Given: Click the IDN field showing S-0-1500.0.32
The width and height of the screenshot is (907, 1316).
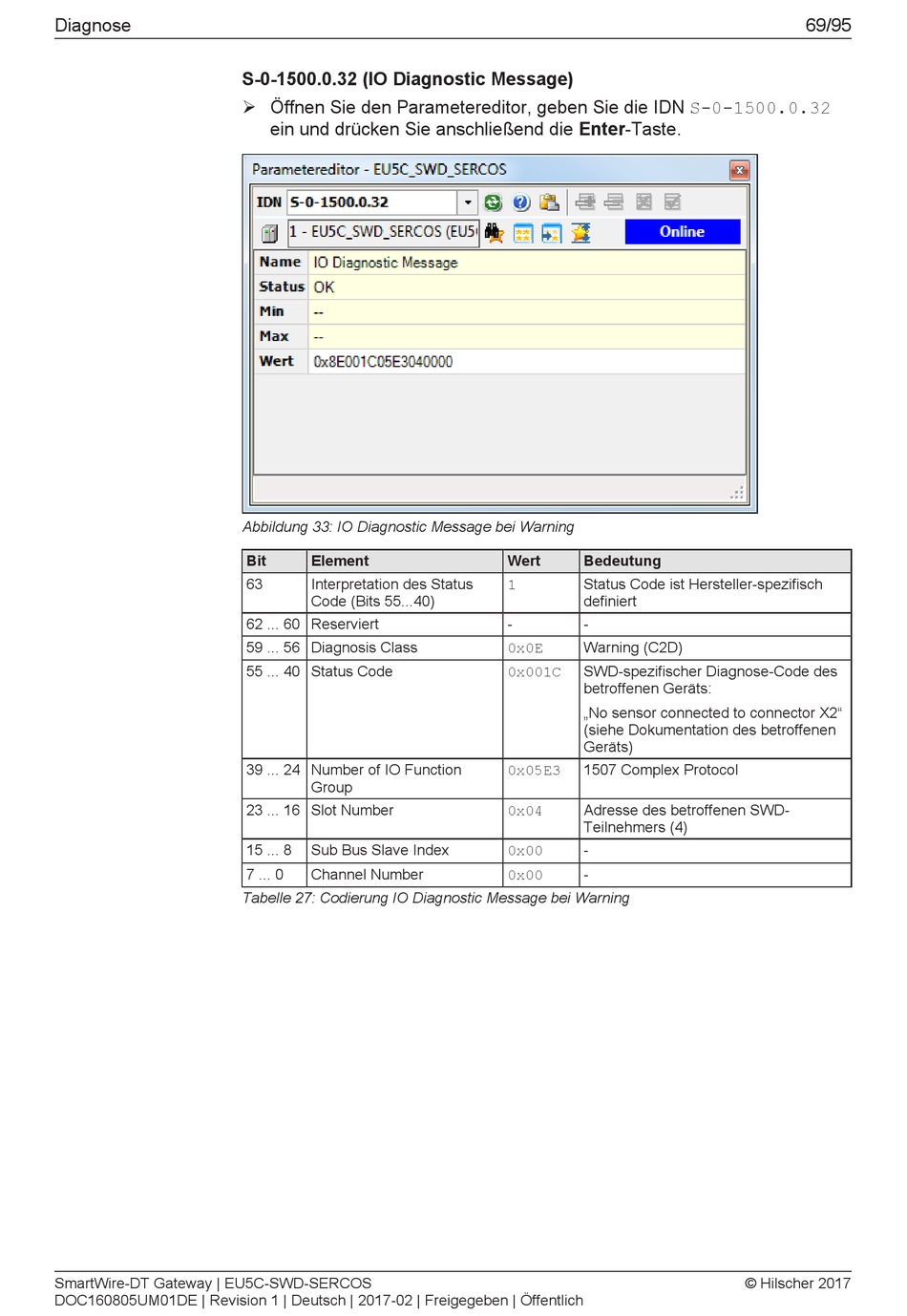Looking at the screenshot, I should (371, 202).
